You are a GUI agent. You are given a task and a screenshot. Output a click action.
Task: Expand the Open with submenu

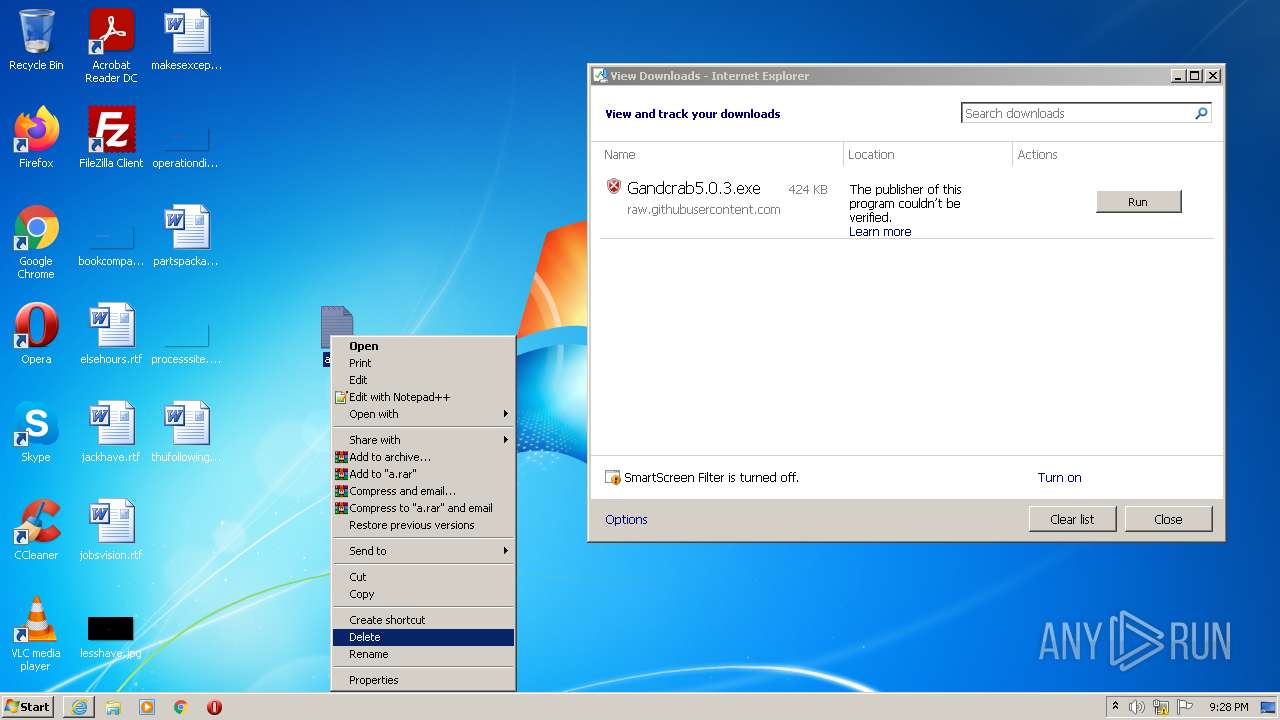tap(423, 414)
